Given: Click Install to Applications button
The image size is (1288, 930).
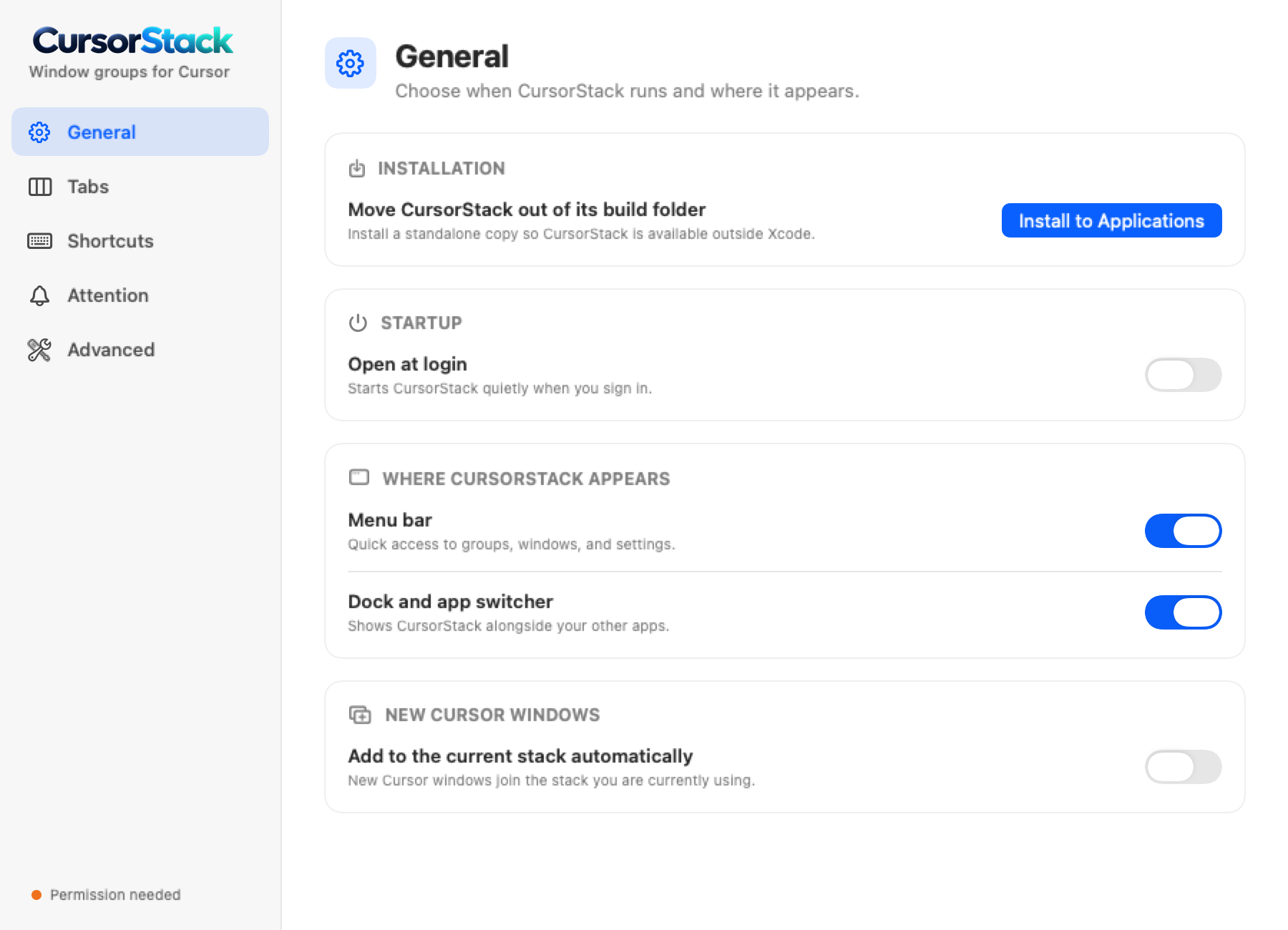Looking at the screenshot, I should [1112, 220].
